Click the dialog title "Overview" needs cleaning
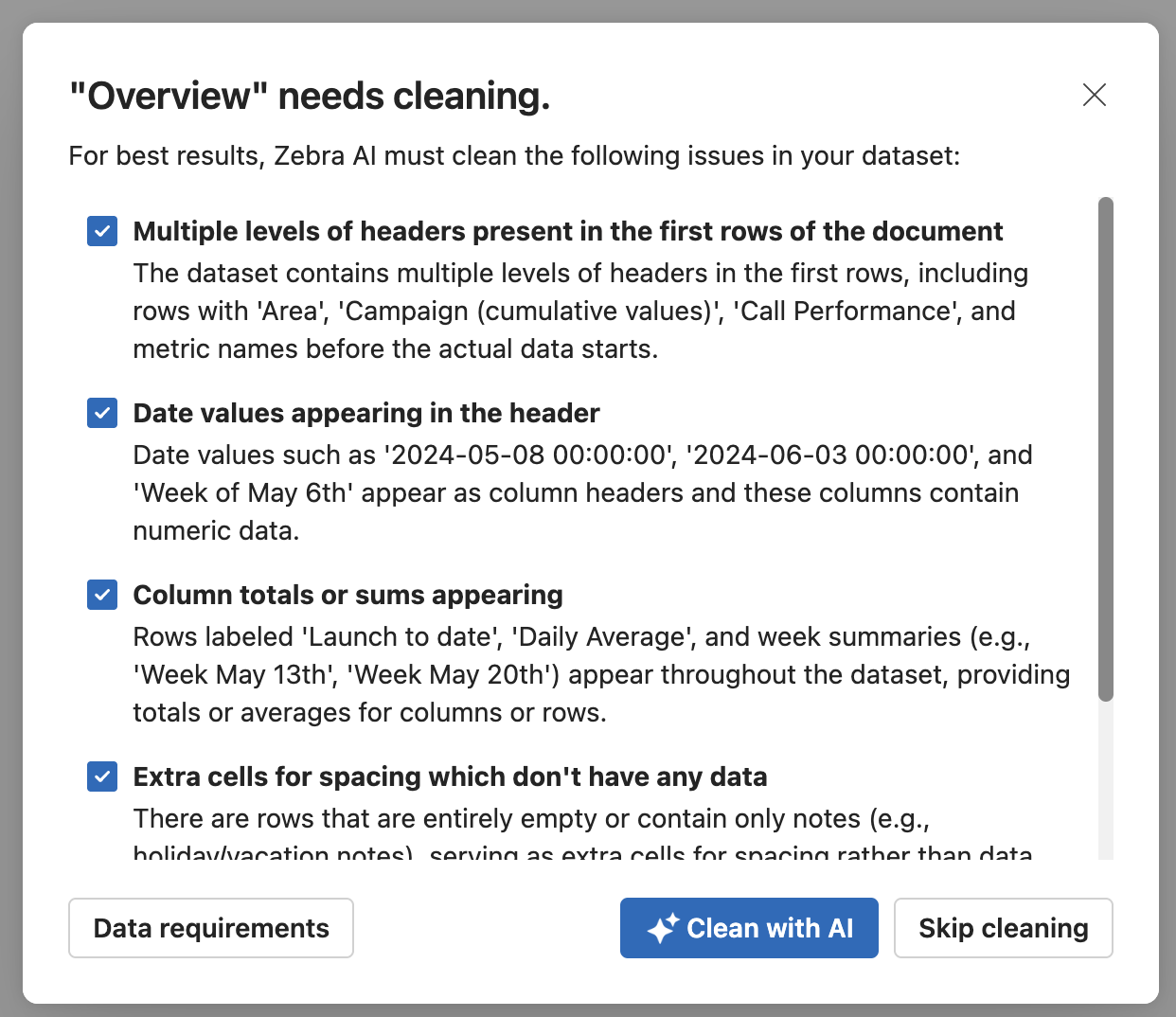Image resolution: width=1176 pixels, height=1017 pixels. click(x=310, y=97)
